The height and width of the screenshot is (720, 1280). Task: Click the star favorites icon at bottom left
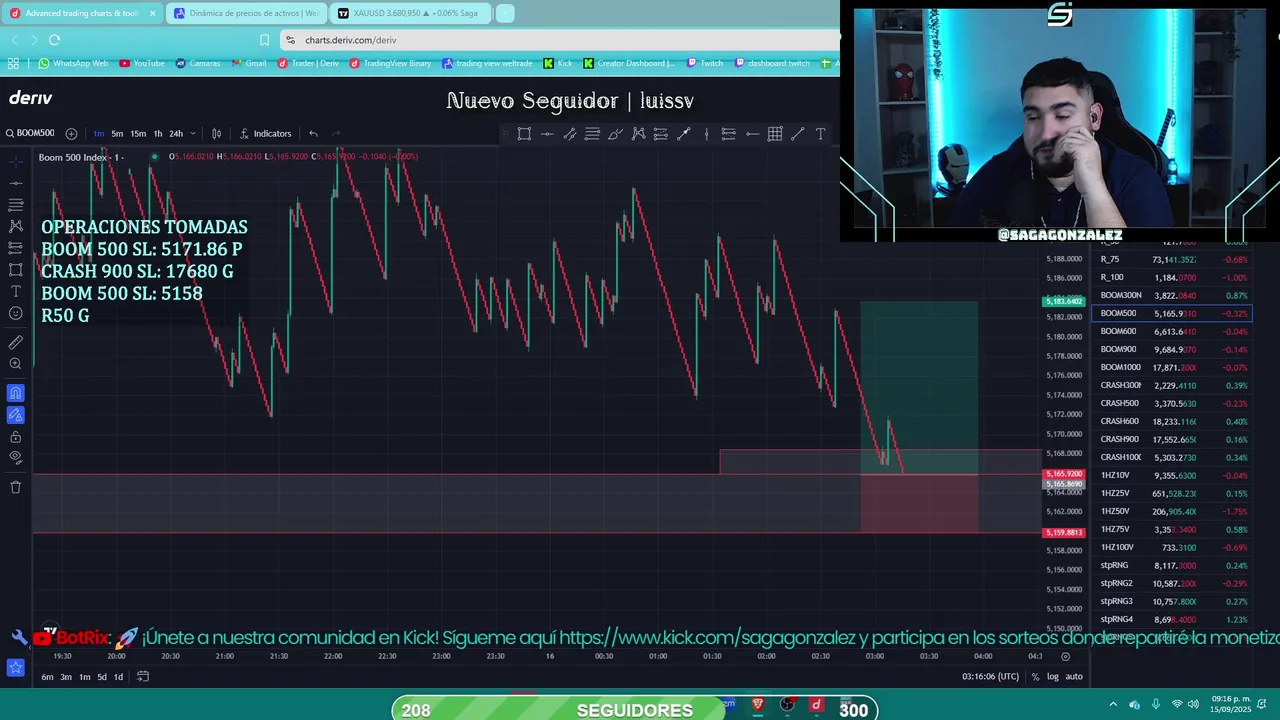click(15, 667)
